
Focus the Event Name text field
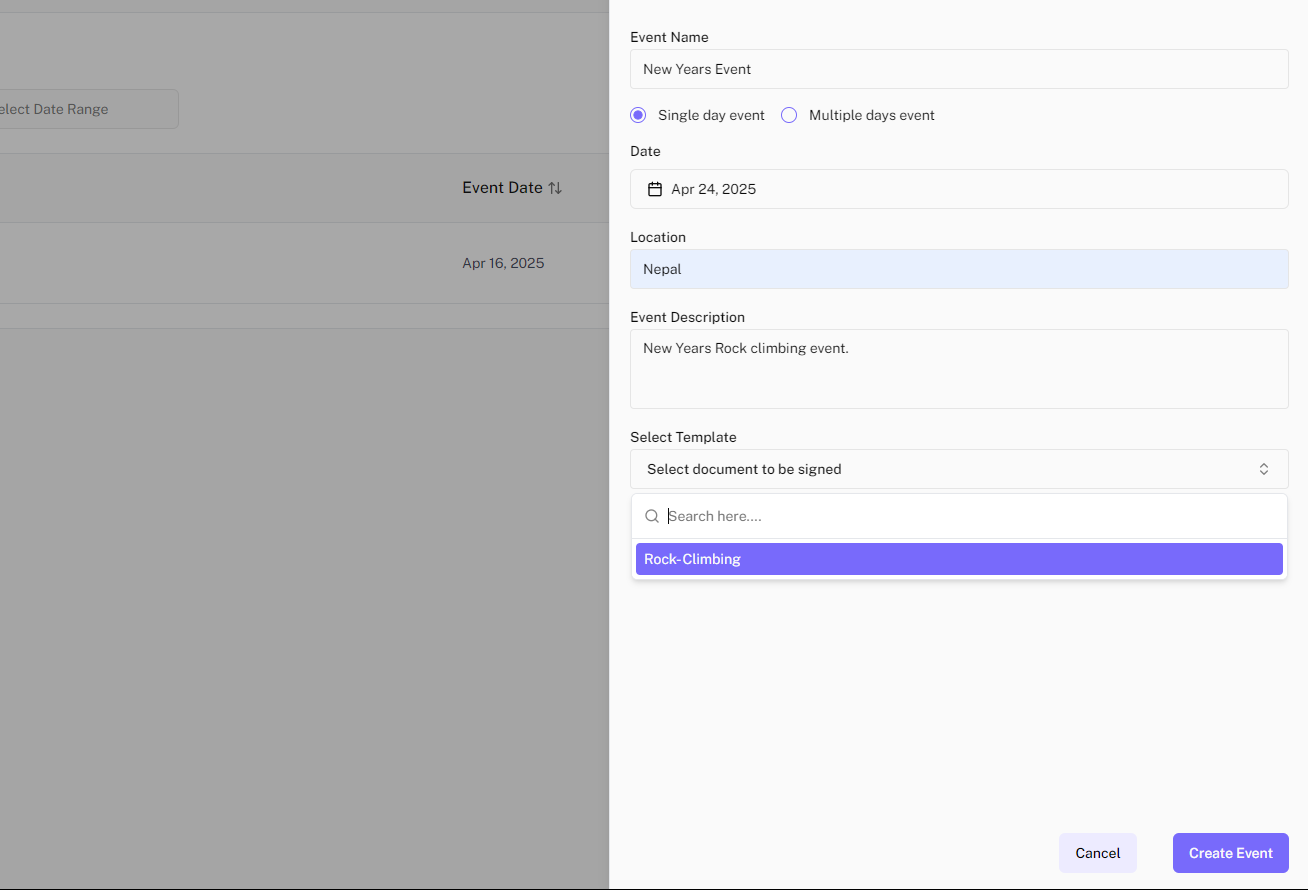click(958, 69)
